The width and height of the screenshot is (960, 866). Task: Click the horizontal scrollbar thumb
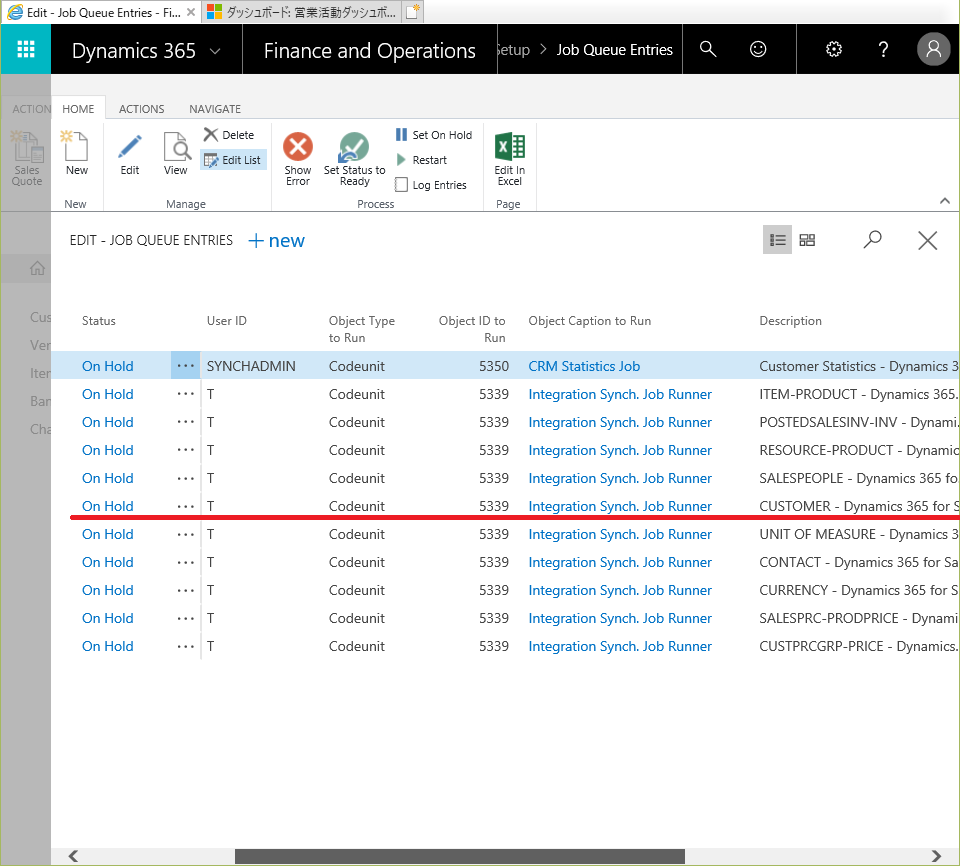(460, 856)
